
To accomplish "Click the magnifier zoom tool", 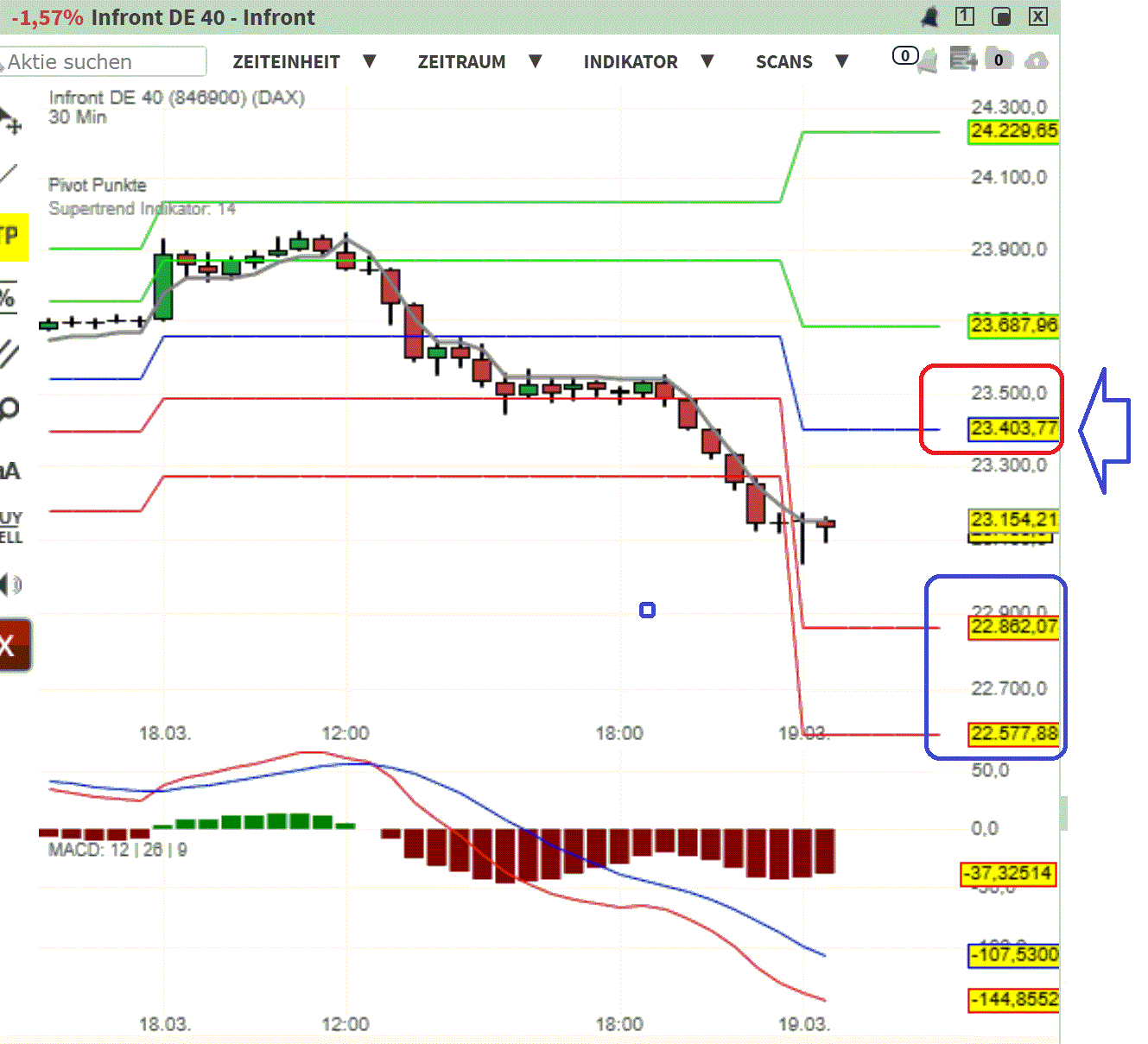I will click(9, 409).
